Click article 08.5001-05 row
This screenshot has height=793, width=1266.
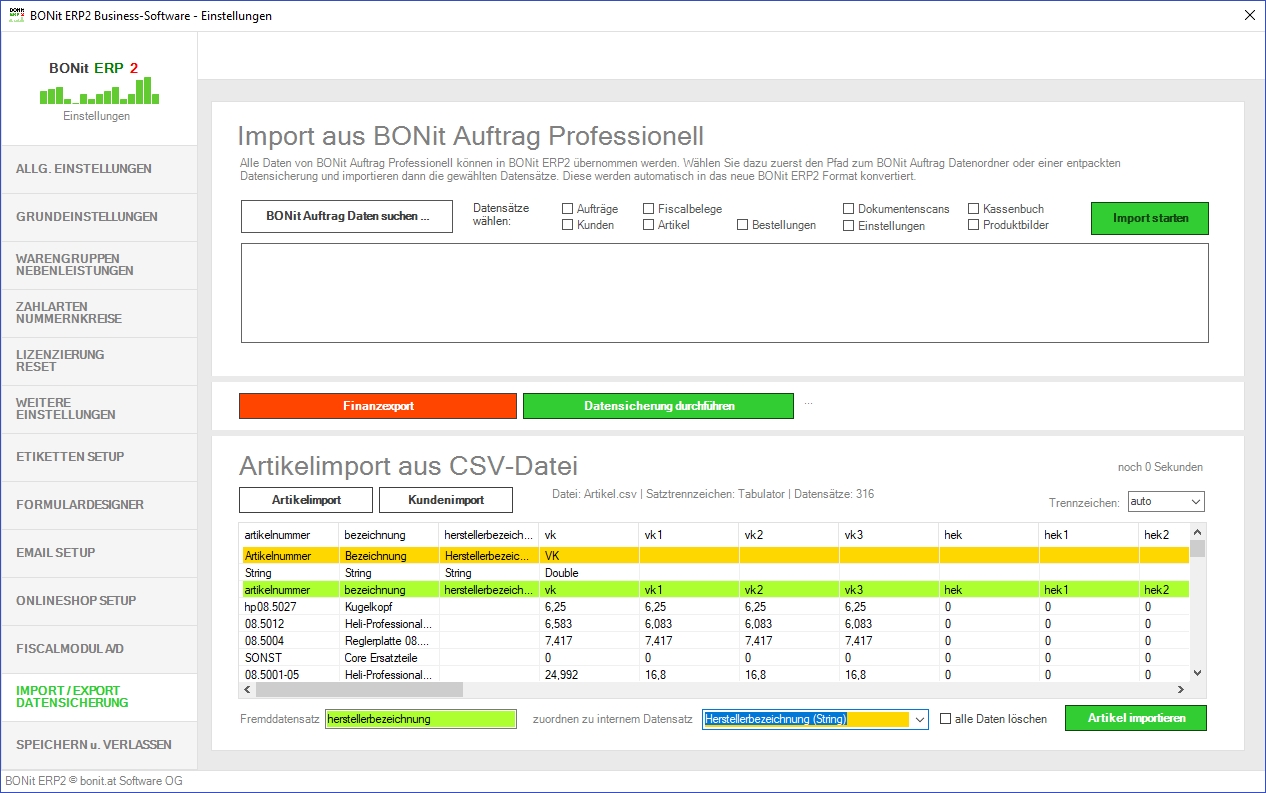(x=714, y=675)
